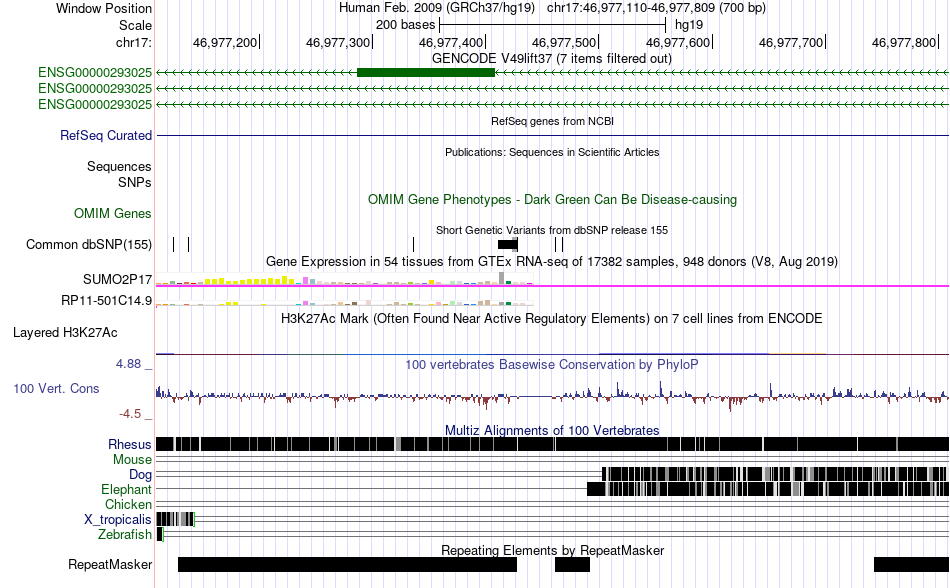
Task: Select the Common dbSNP(155) track label
Action: (x=88, y=245)
